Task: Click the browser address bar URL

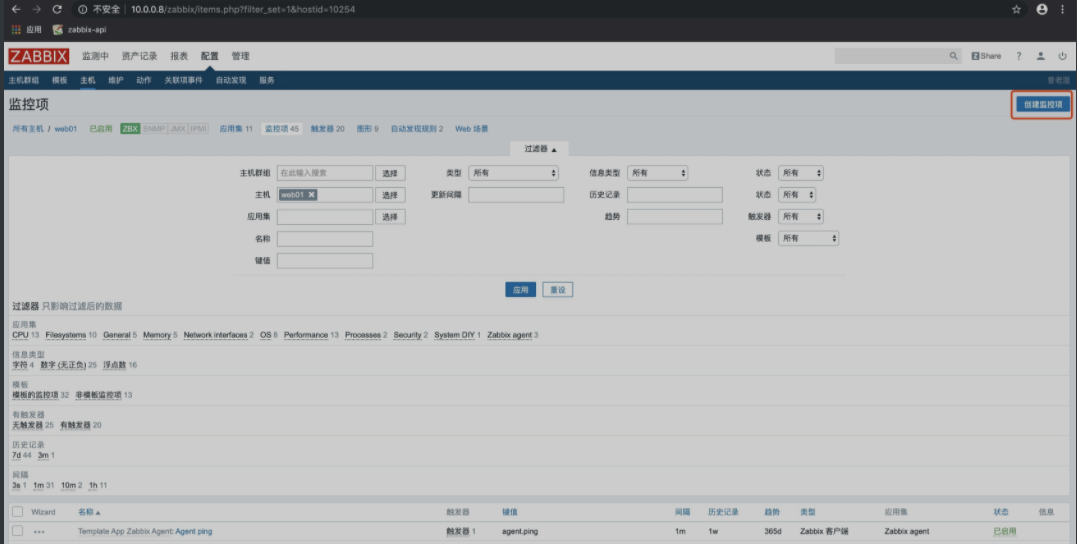Action: click(x=243, y=10)
